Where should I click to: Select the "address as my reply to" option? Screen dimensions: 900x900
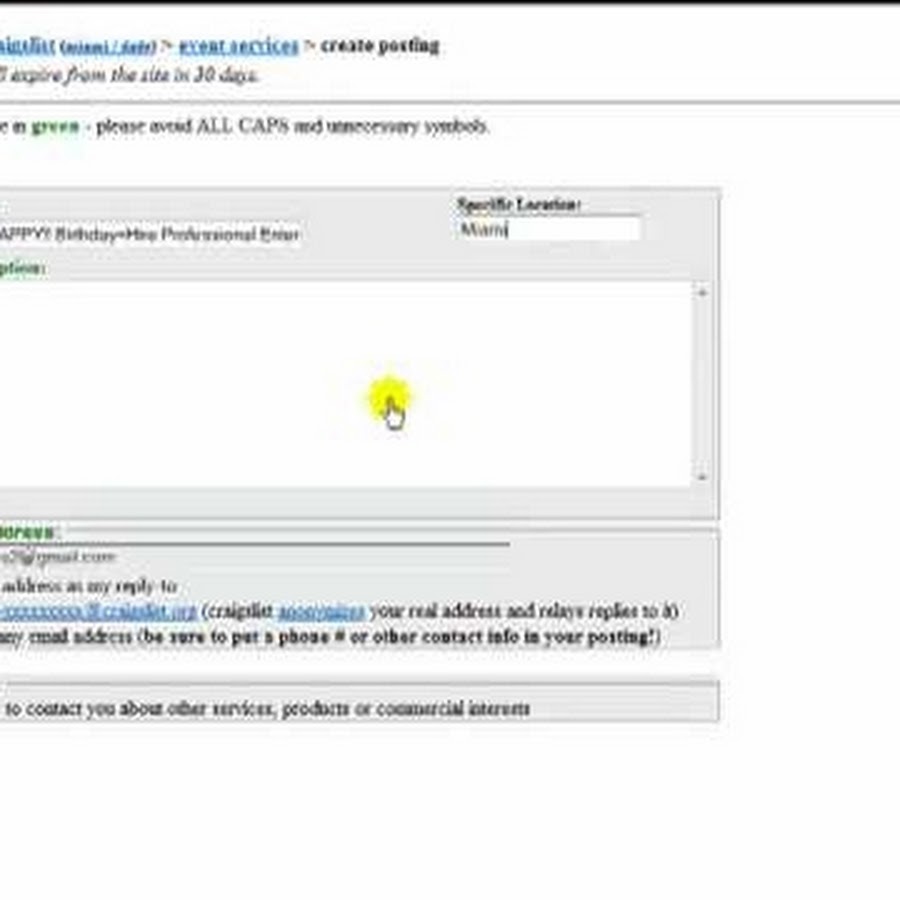pos(88,586)
